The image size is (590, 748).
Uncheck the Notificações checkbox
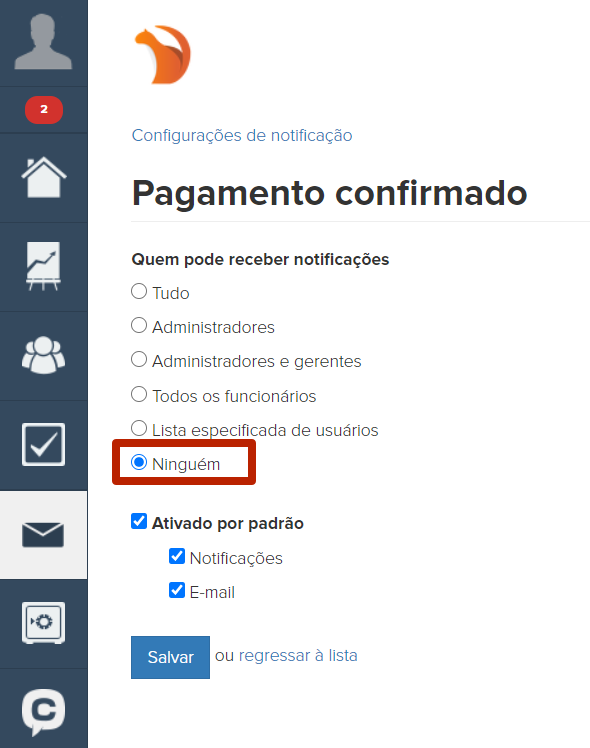(x=177, y=556)
